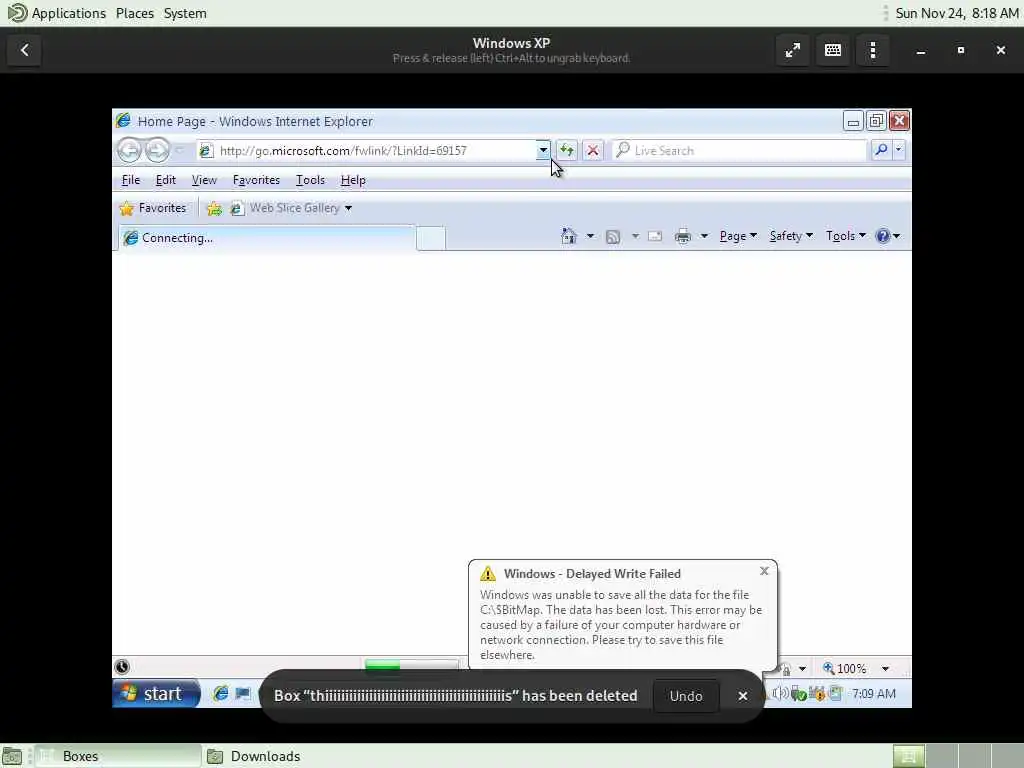Open the Edit menu
This screenshot has height=768, width=1024.
pos(165,180)
